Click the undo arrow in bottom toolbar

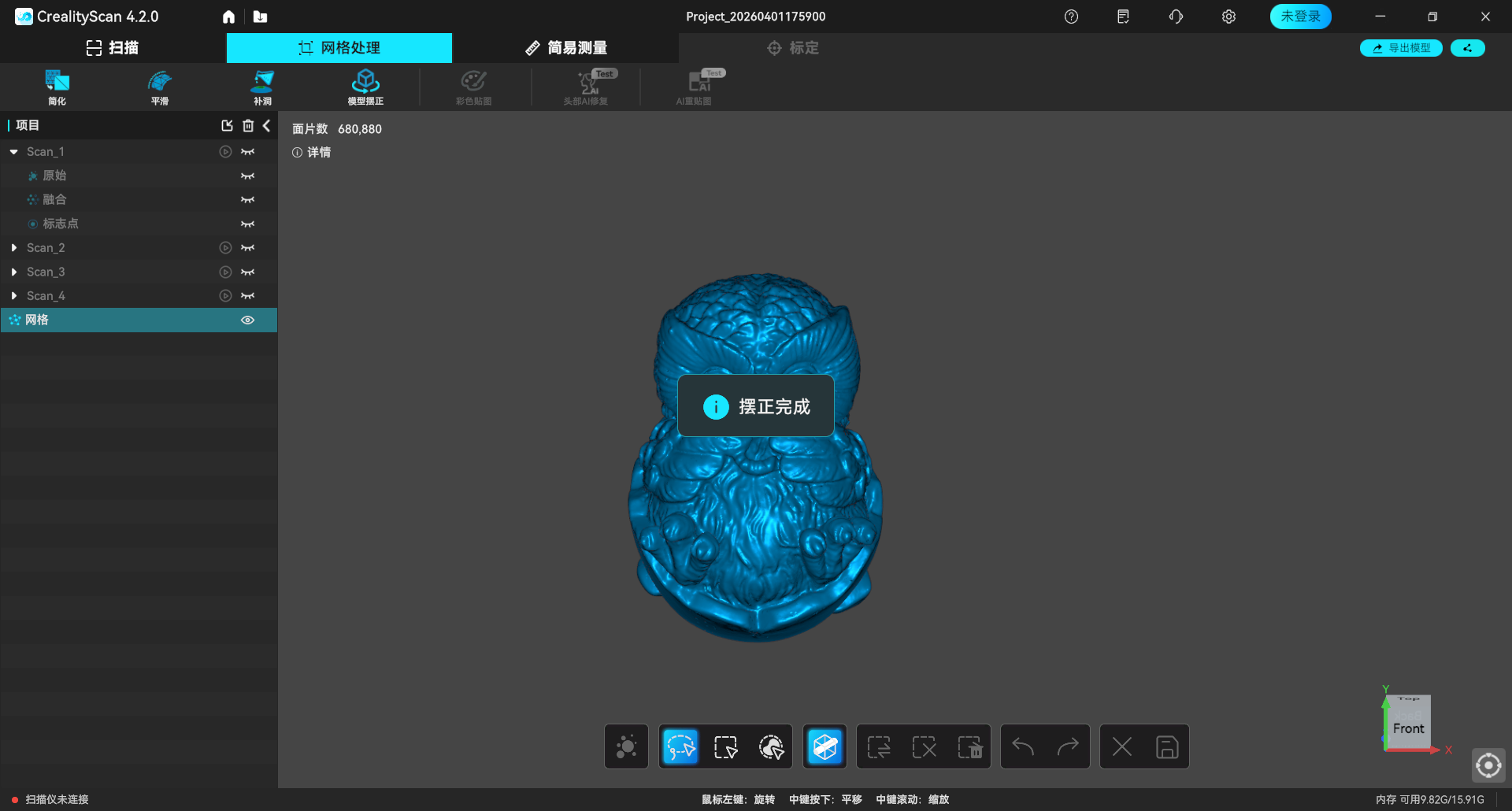pos(1023,746)
